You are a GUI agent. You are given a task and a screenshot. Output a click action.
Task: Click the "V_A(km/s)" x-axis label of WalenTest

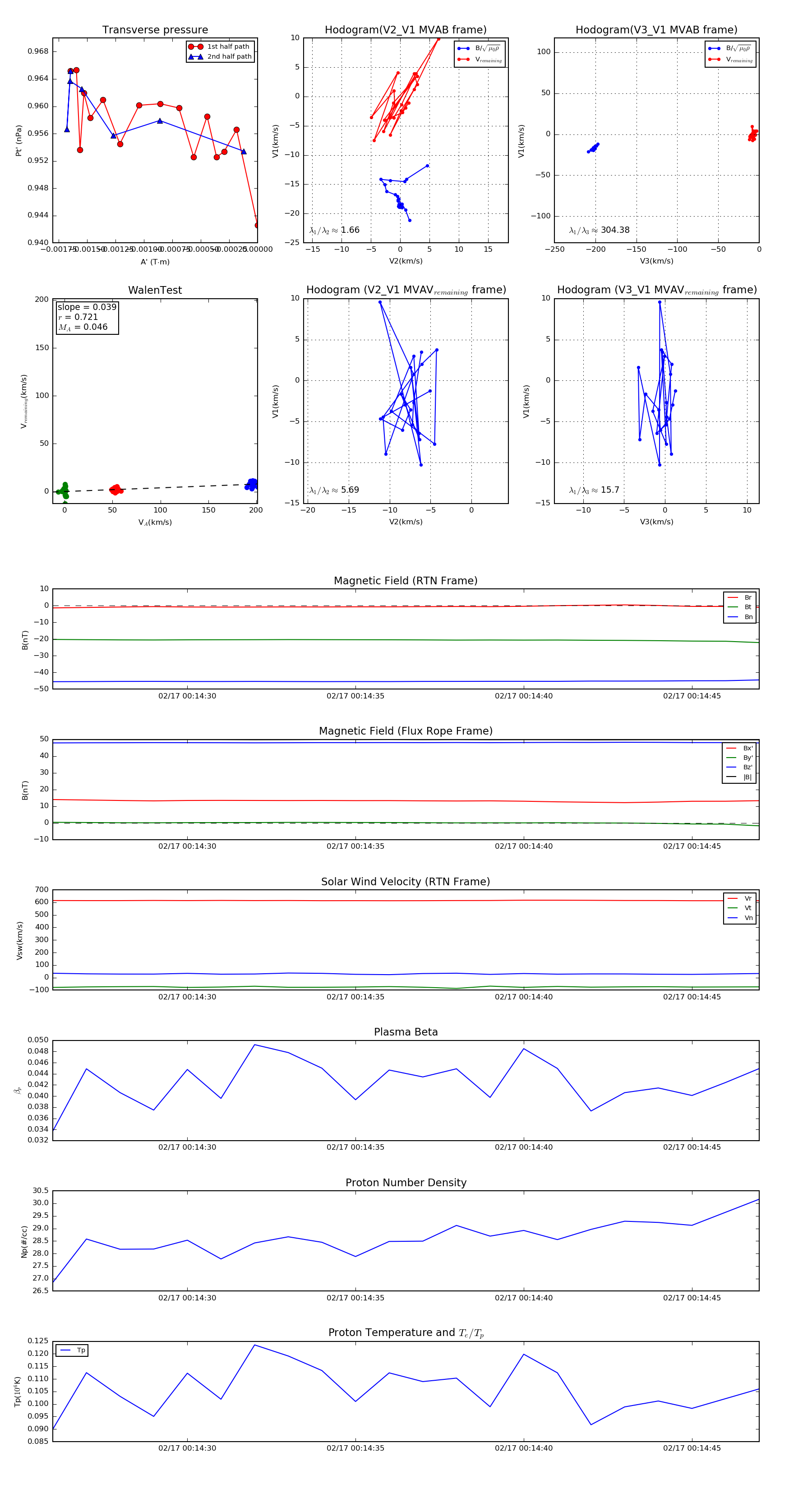point(155,523)
